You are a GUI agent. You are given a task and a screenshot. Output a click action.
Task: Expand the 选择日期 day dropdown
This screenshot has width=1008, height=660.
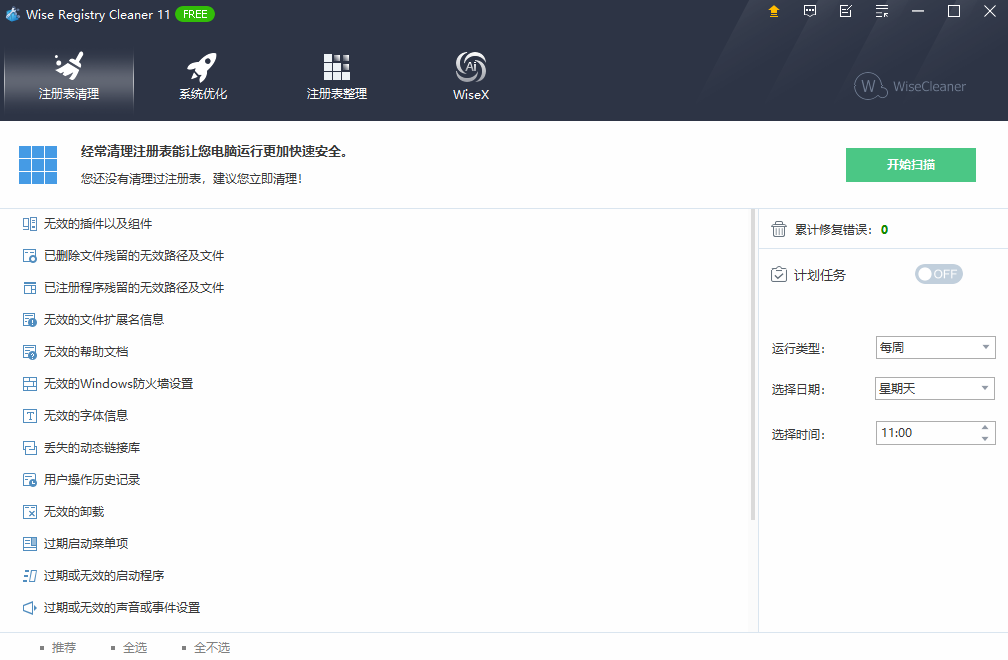[x=934, y=388]
